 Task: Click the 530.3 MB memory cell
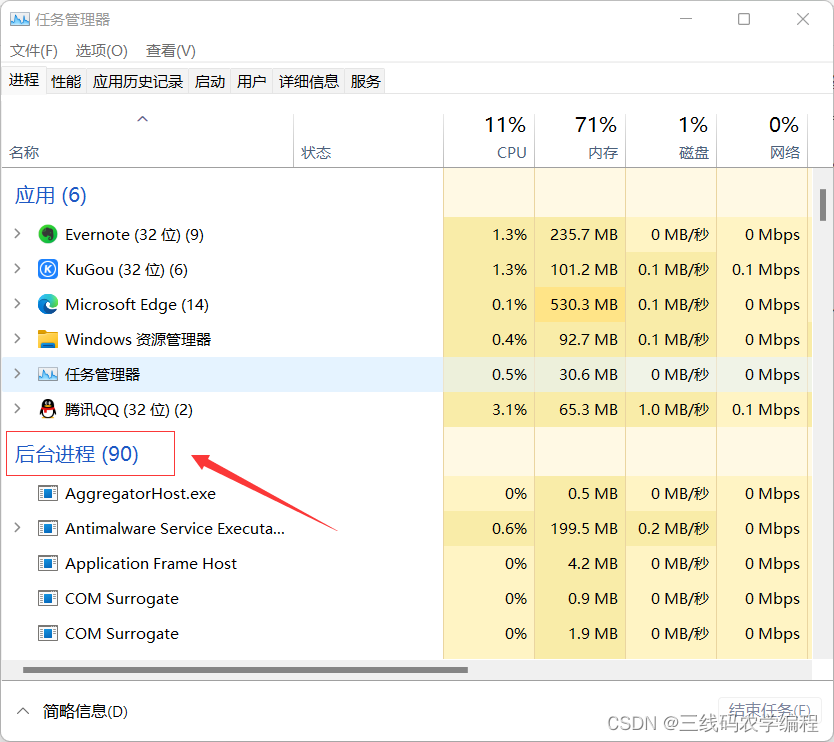tap(580, 304)
